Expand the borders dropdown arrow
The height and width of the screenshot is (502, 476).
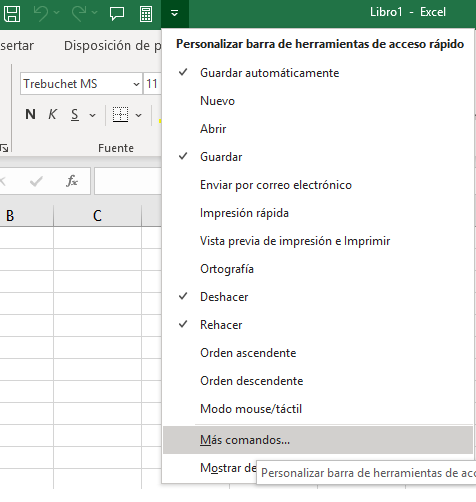139,115
